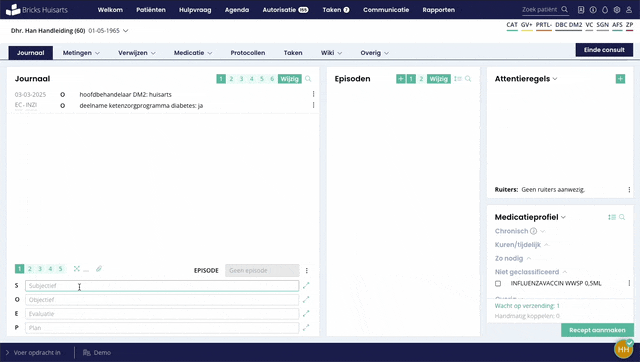Expand the Objectief field using its arrow icon
Screen dimensions: 640x362
pos(306,299)
